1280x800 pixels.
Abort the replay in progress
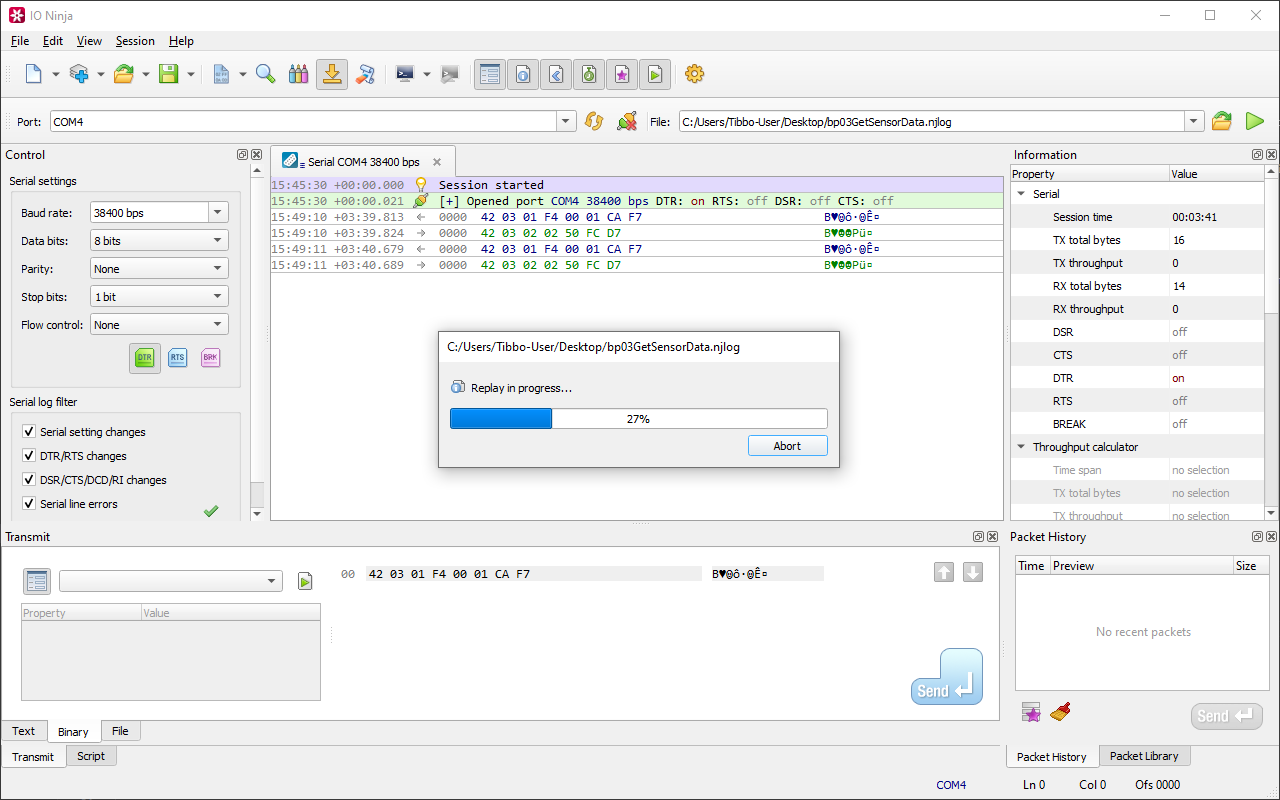[x=787, y=446]
